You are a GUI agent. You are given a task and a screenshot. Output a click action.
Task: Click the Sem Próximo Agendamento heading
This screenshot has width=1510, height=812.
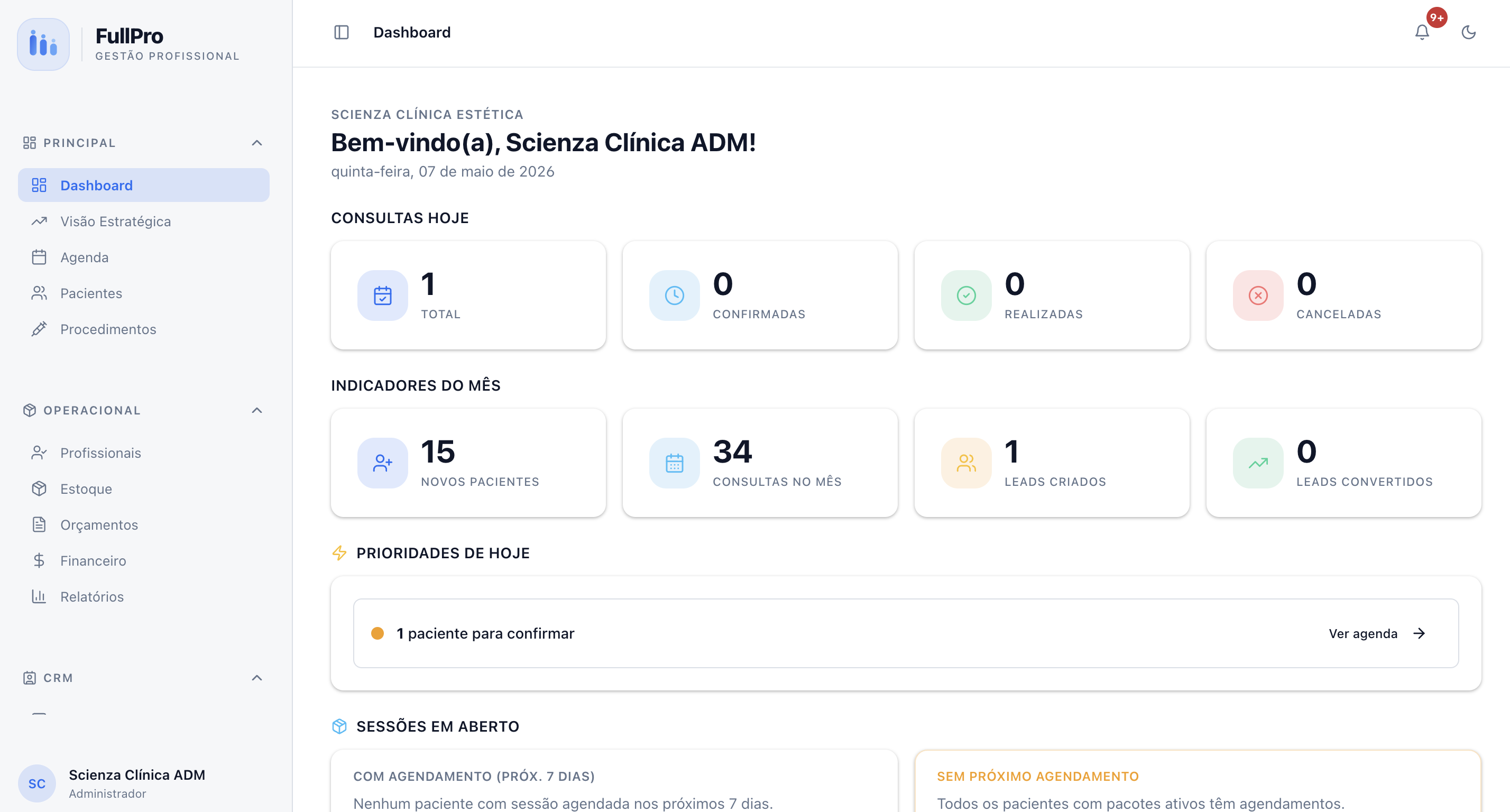(x=1037, y=776)
